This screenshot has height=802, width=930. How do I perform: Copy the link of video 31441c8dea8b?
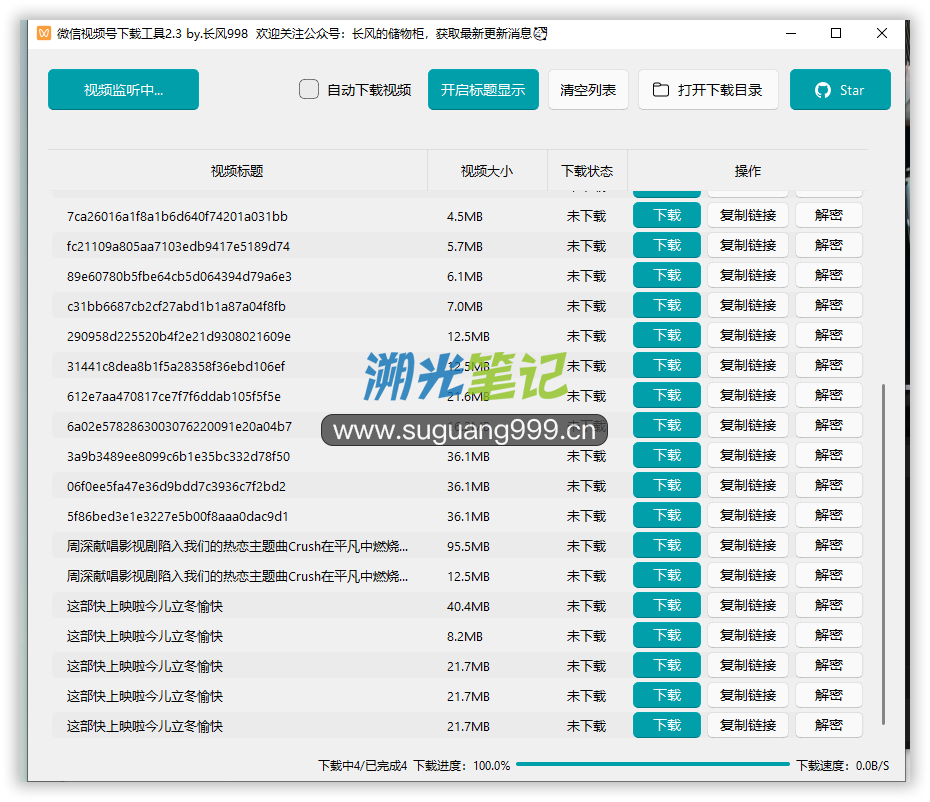tap(748, 365)
